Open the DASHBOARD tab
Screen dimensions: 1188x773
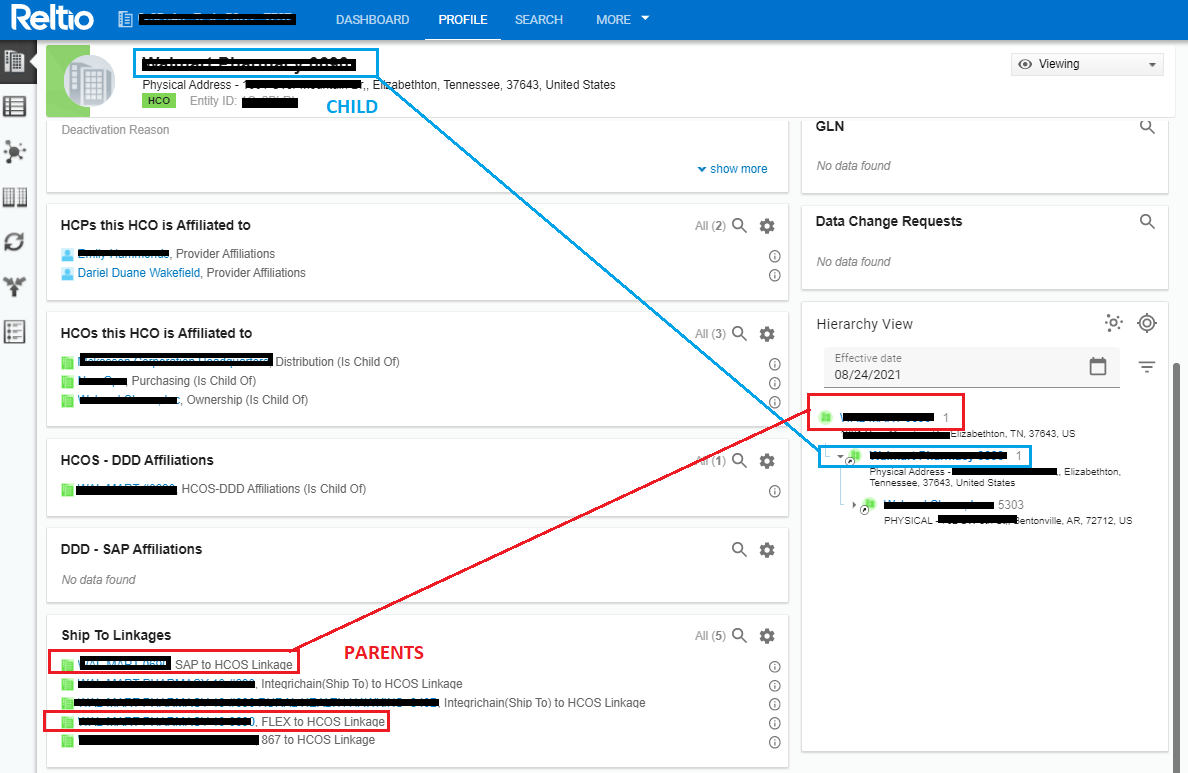(372, 20)
